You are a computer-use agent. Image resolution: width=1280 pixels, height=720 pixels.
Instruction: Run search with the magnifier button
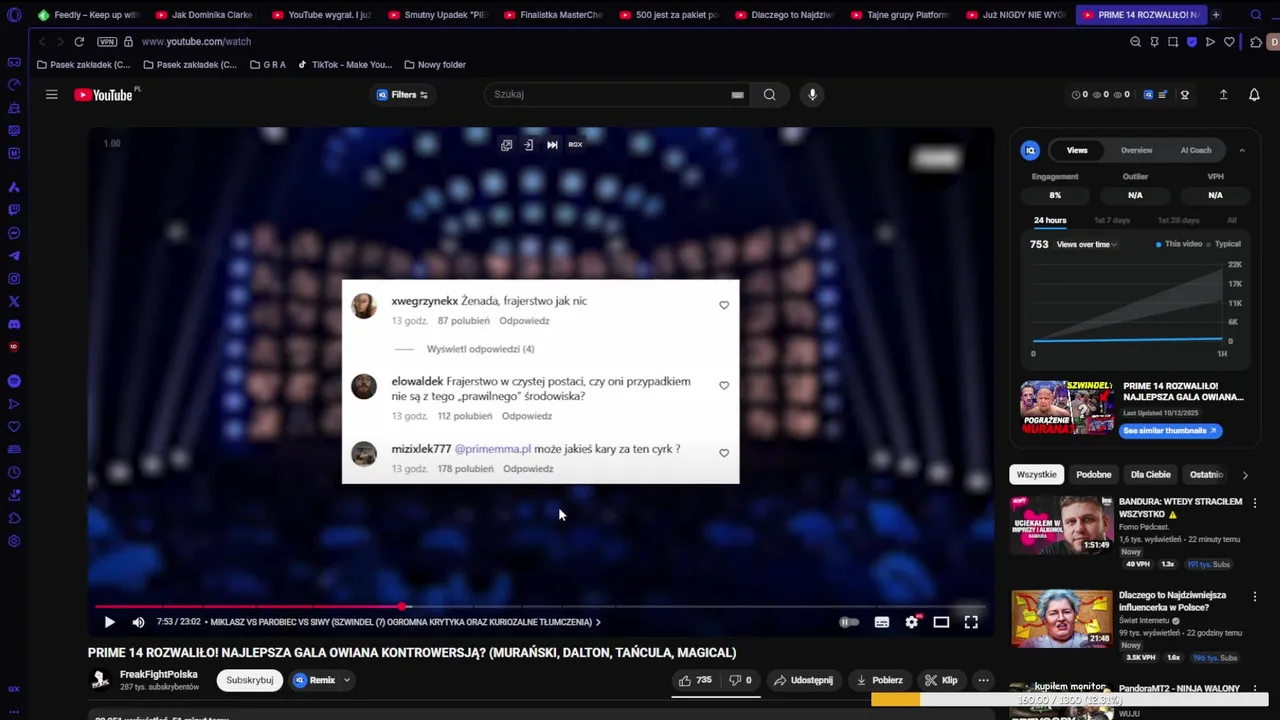tap(769, 94)
